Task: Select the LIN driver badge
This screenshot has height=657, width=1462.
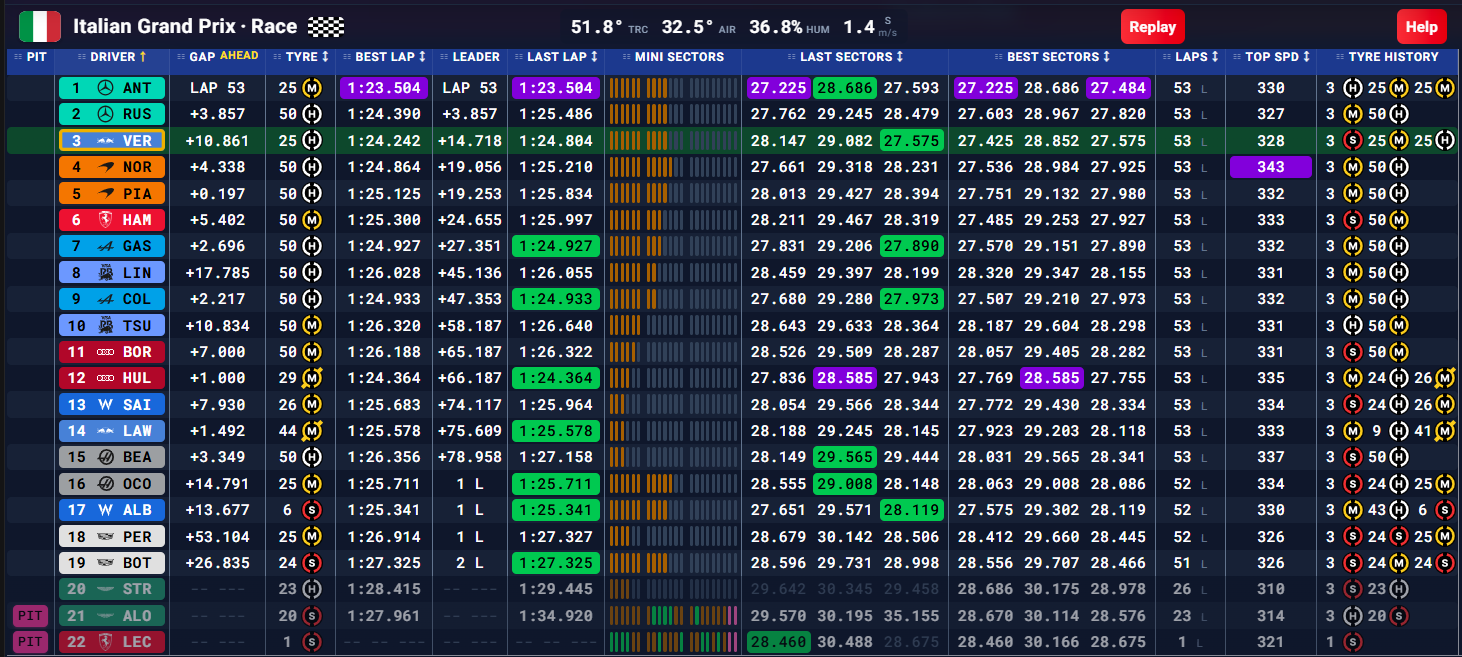Action: (x=111, y=272)
